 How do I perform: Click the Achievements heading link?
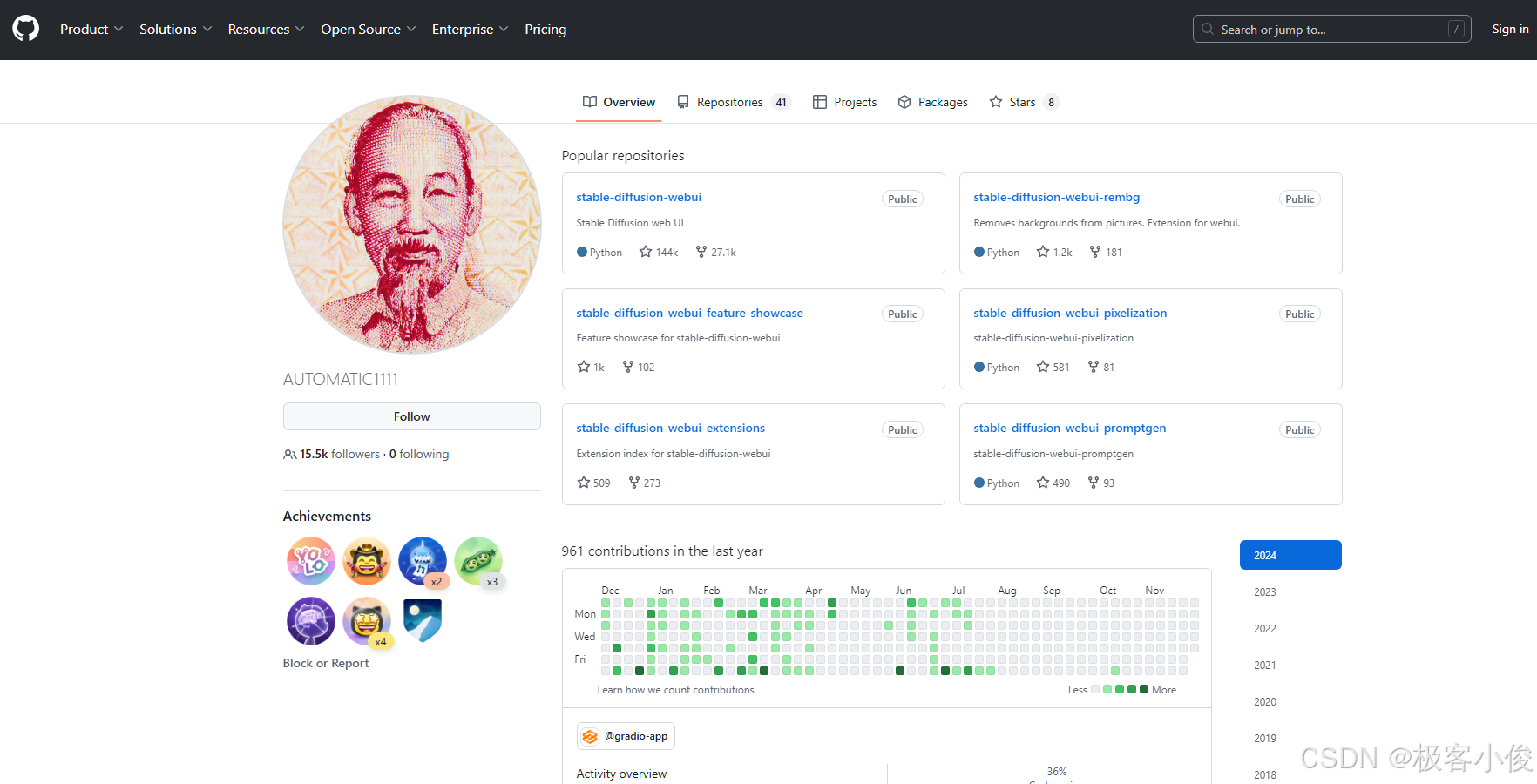327,516
